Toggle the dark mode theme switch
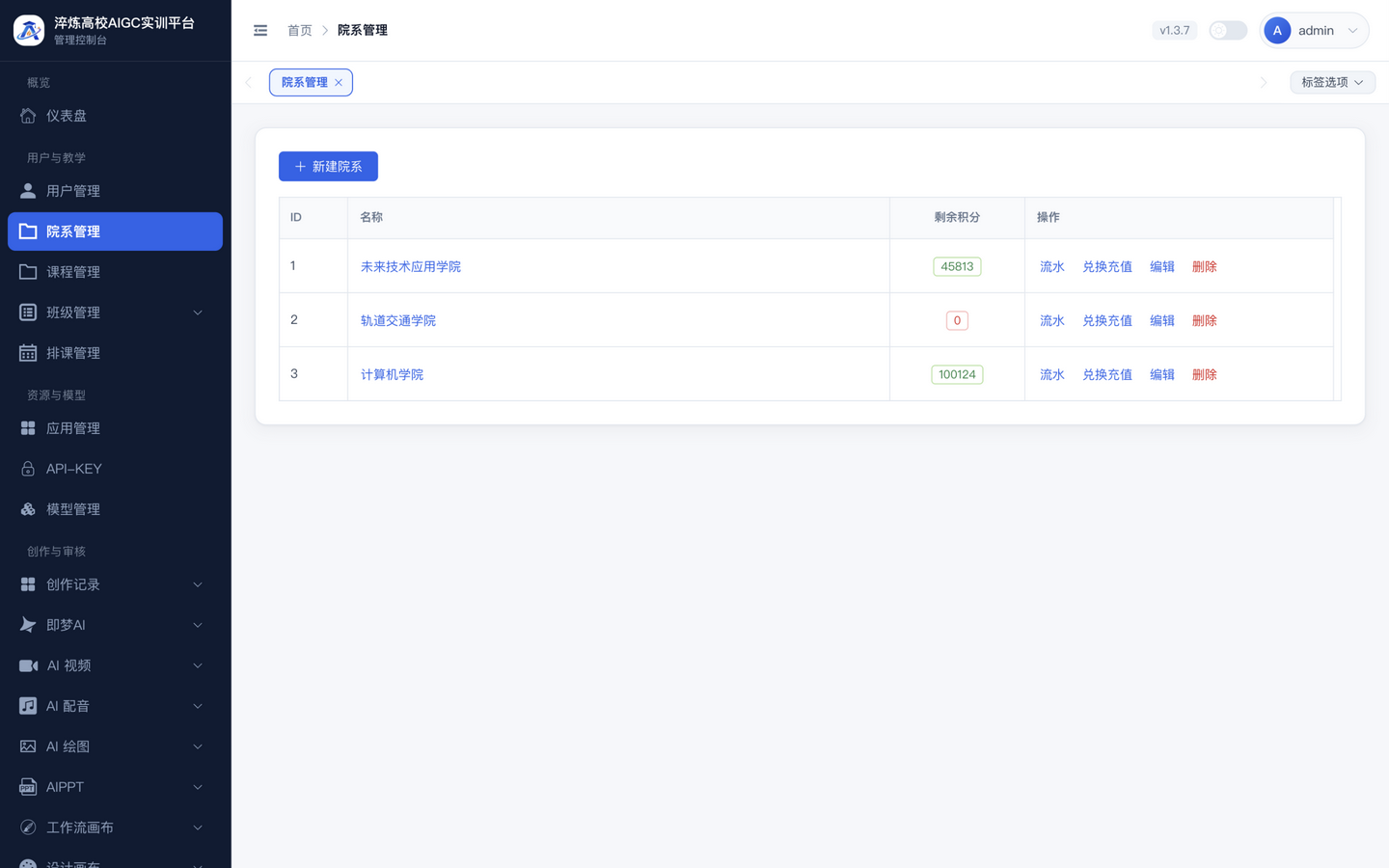1389x868 pixels. click(1228, 31)
